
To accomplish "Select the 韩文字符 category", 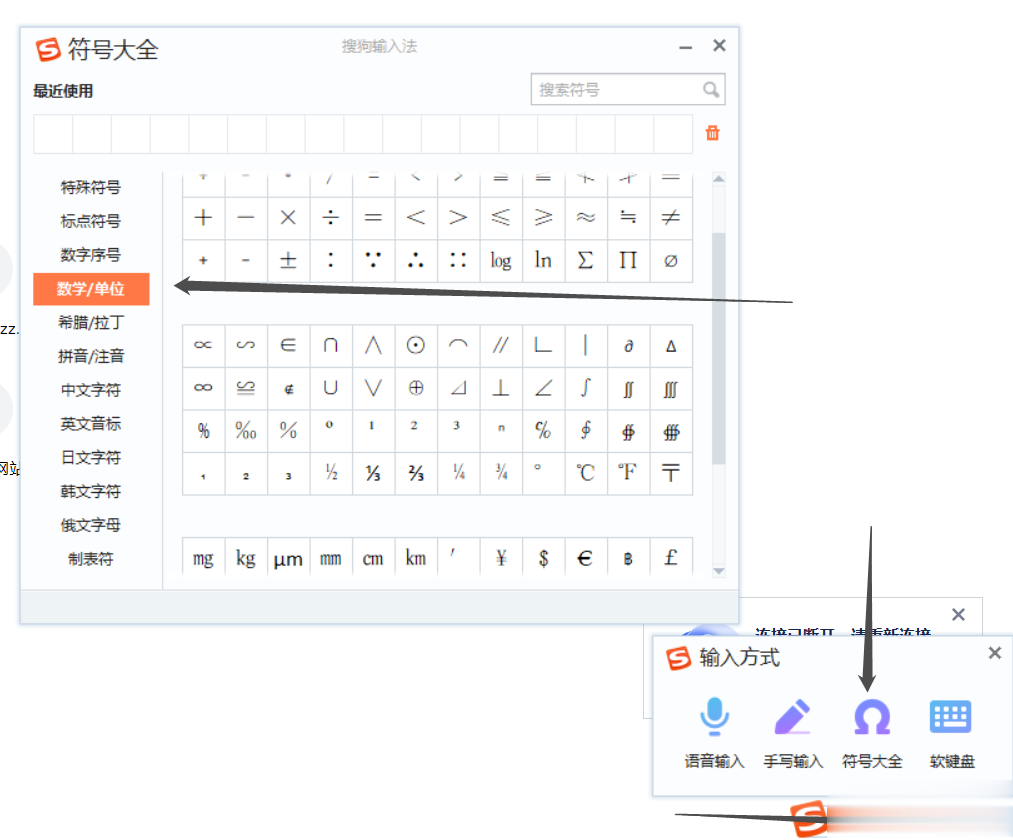I will (91, 491).
